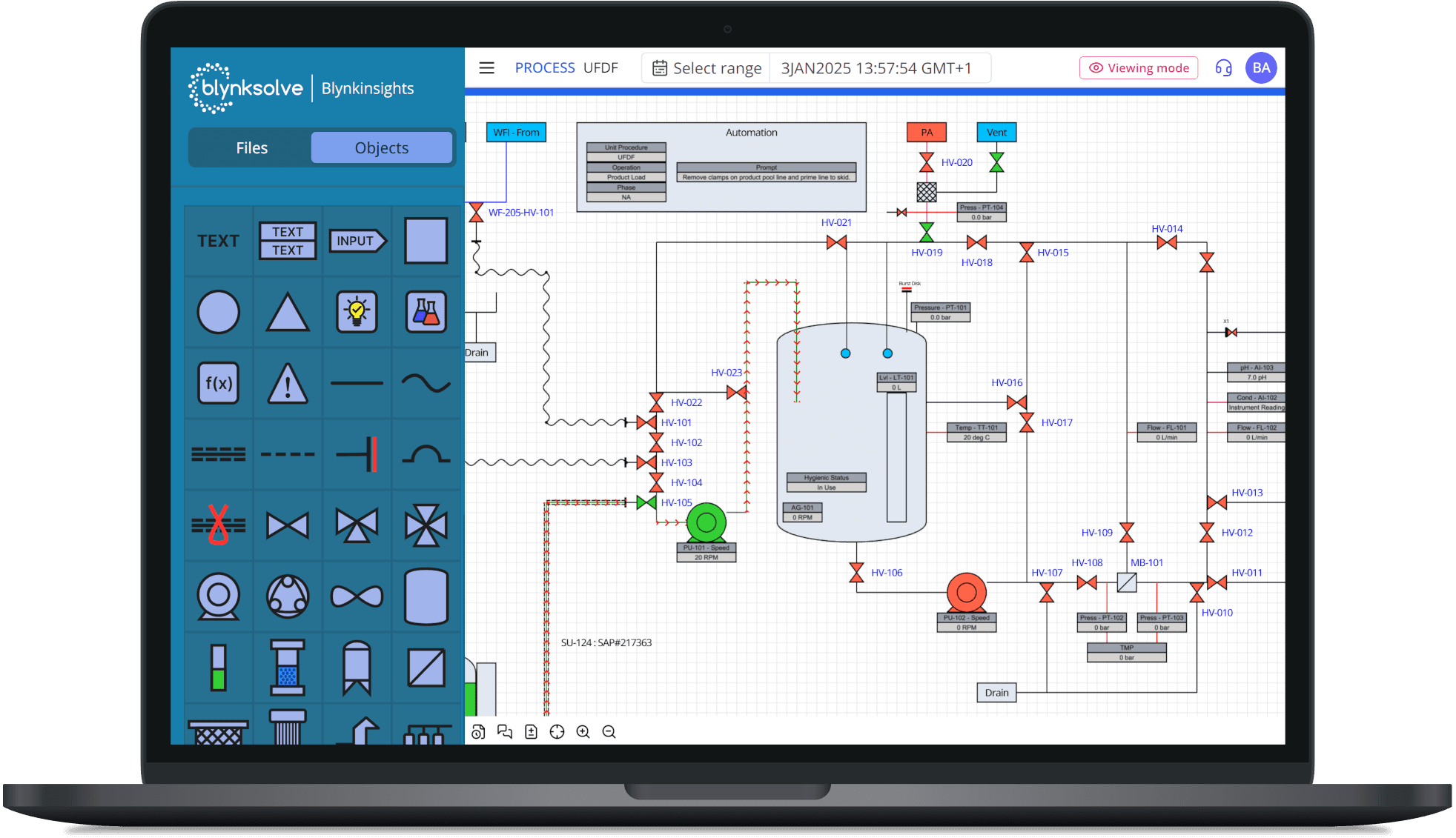This screenshot has width=1456, height=838.
Task: Open the Select range date picker
Action: point(707,68)
